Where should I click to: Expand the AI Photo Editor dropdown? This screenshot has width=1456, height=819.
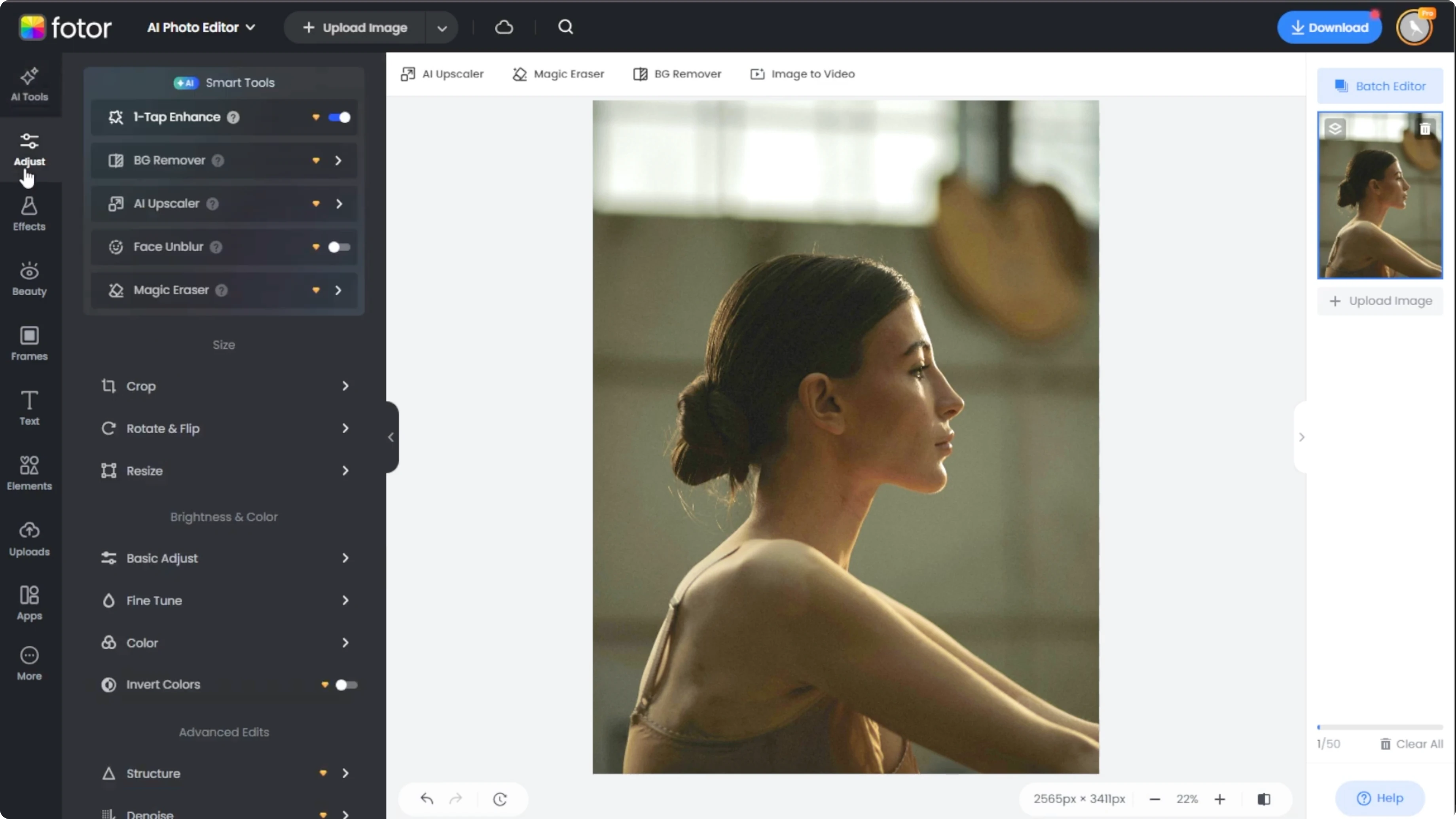tap(201, 27)
